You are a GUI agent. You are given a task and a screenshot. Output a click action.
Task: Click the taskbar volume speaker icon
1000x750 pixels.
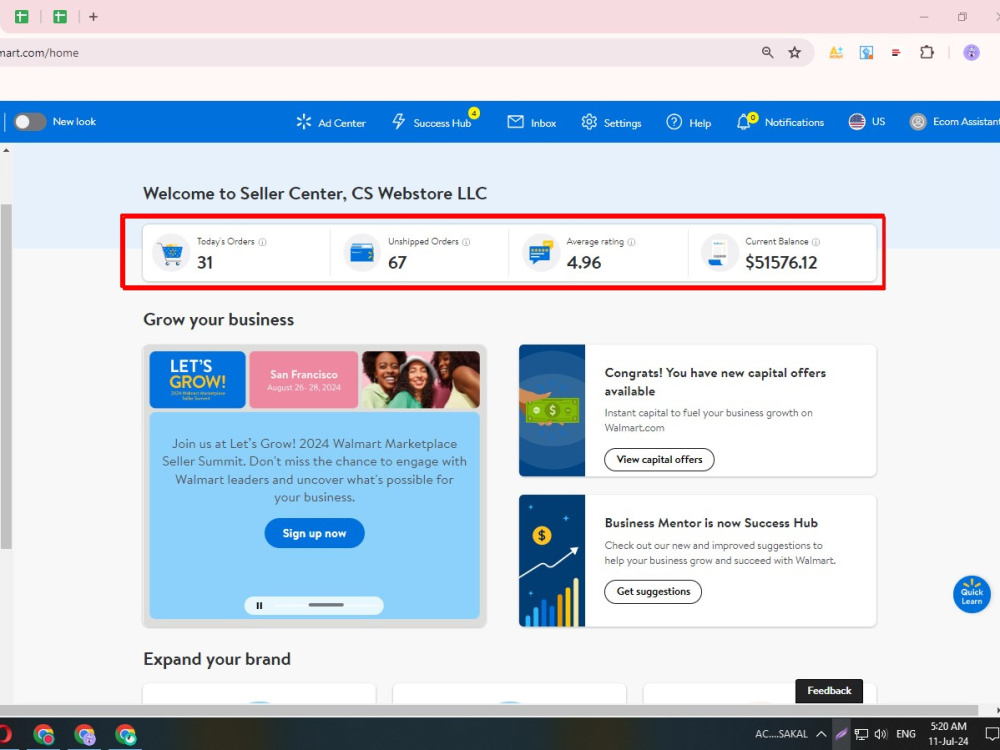(881, 734)
